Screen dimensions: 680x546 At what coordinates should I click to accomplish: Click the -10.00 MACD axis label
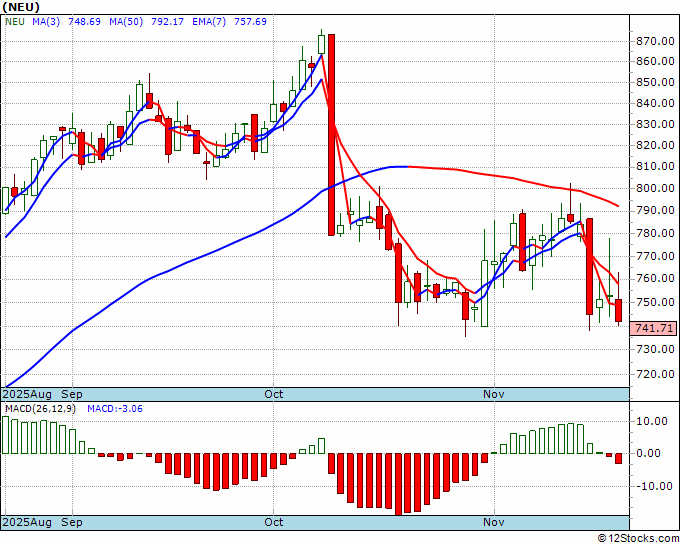click(655, 486)
